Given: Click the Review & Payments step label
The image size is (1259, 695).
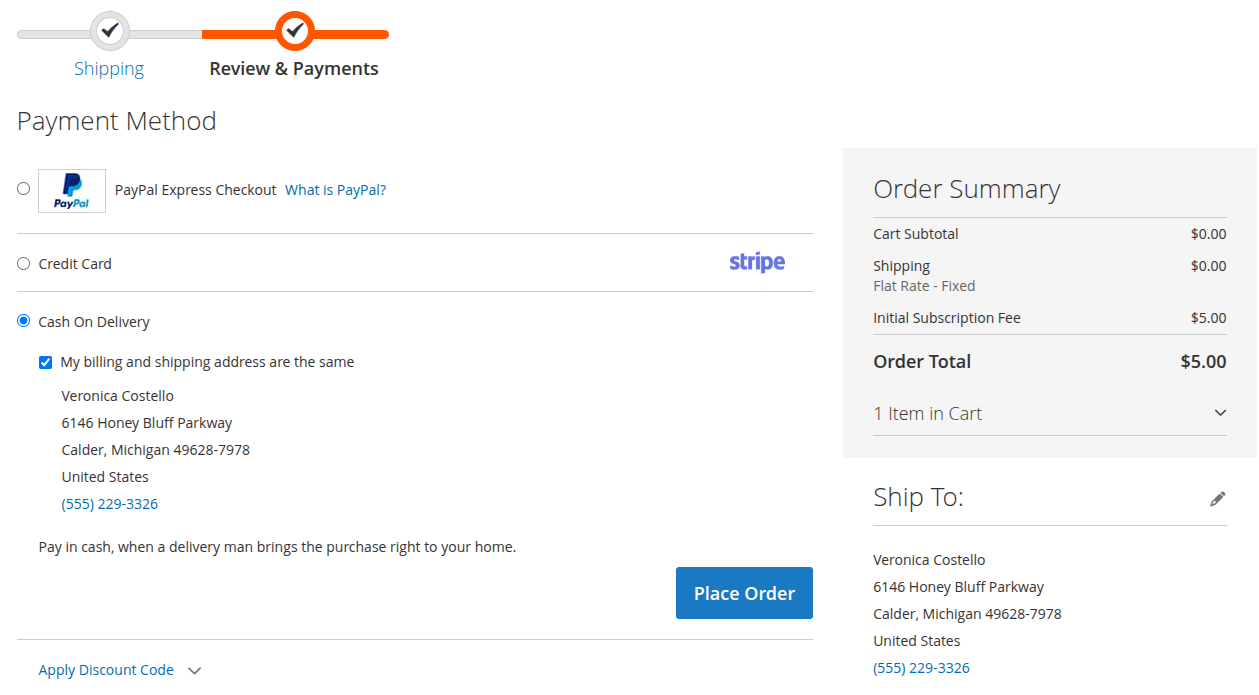Looking at the screenshot, I should point(294,69).
